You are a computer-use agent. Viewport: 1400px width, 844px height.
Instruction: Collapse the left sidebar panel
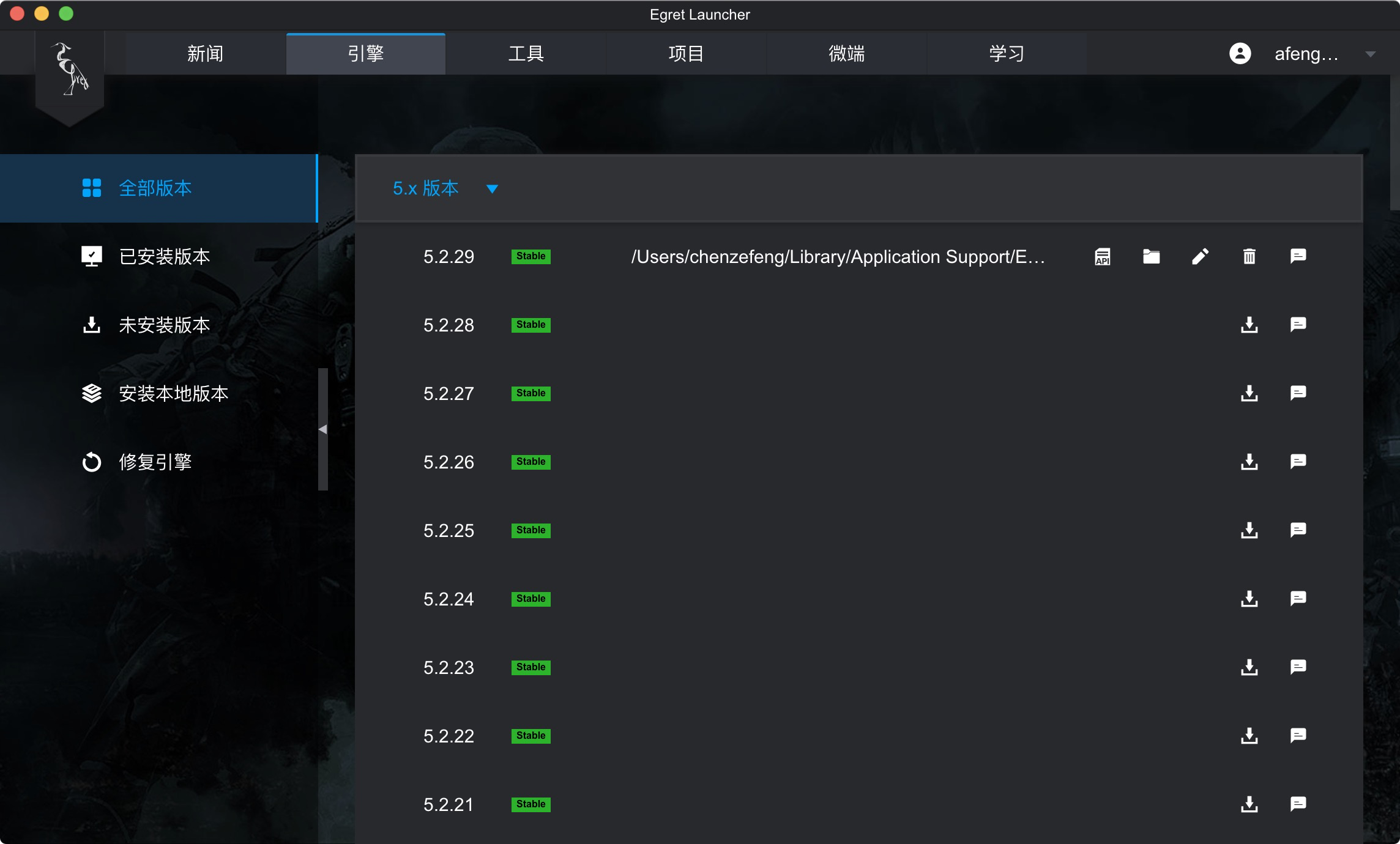pos(323,429)
